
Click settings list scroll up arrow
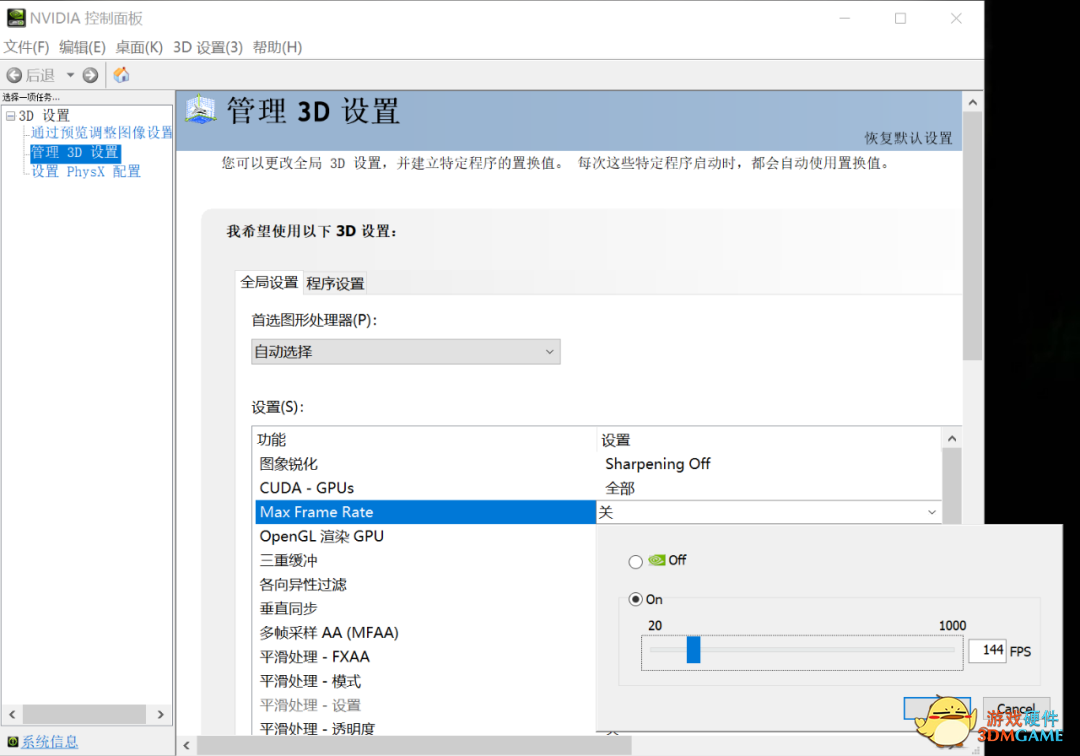pyautogui.click(x=952, y=439)
